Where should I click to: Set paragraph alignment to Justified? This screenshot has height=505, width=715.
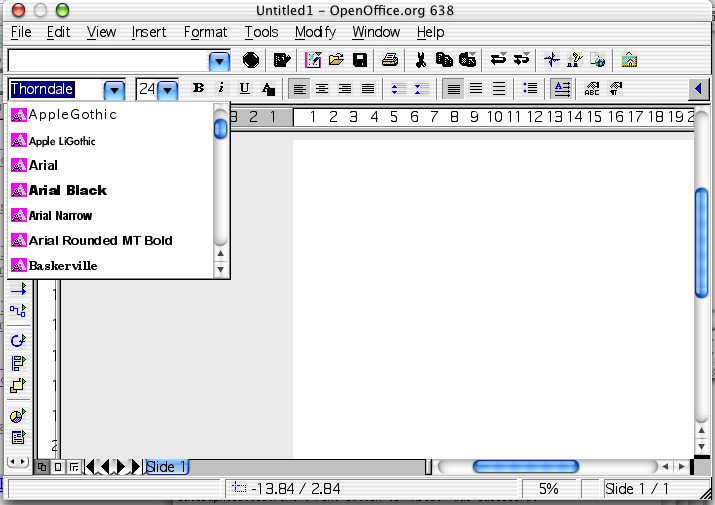tap(368, 89)
